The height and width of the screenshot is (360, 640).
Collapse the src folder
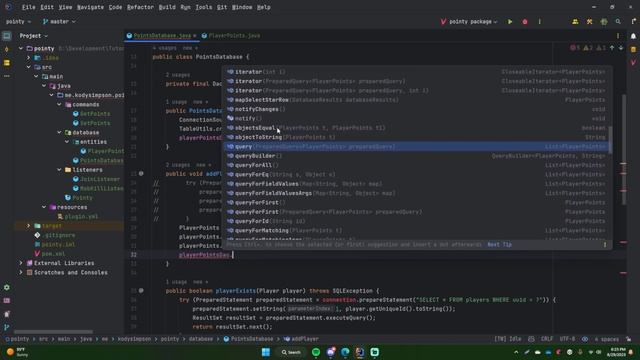click(x=29, y=67)
